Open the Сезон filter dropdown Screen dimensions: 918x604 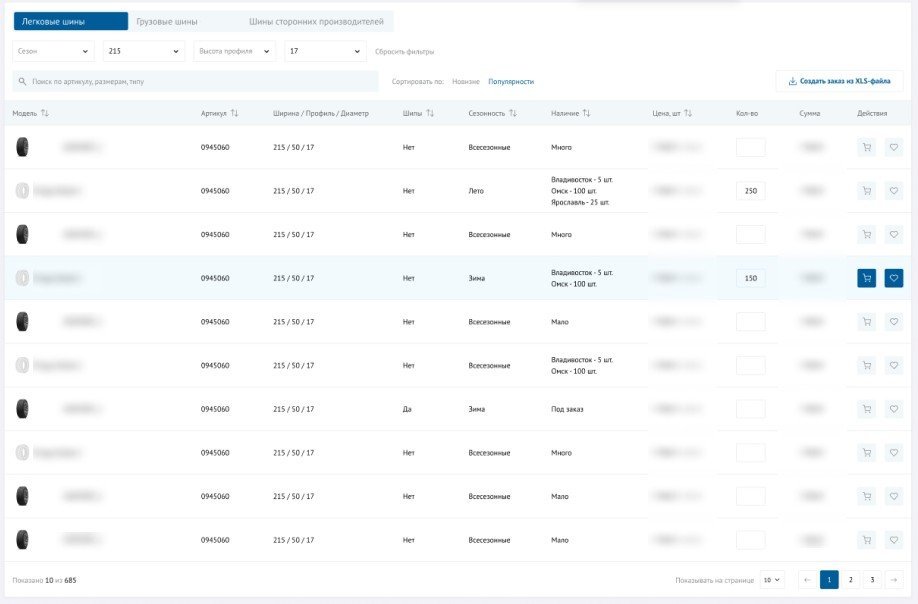point(53,51)
